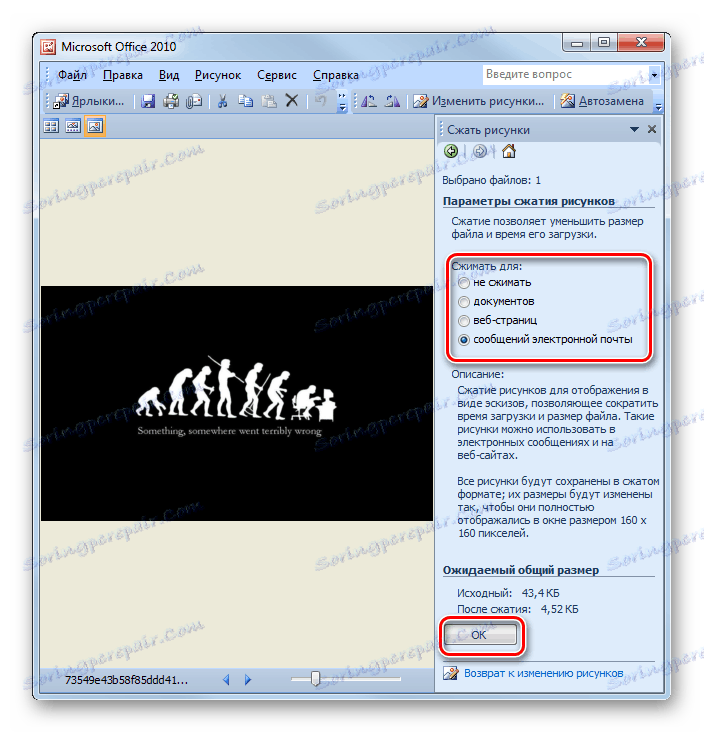Open the Правка menu
Screen dimensions: 704x733
(x=122, y=75)
